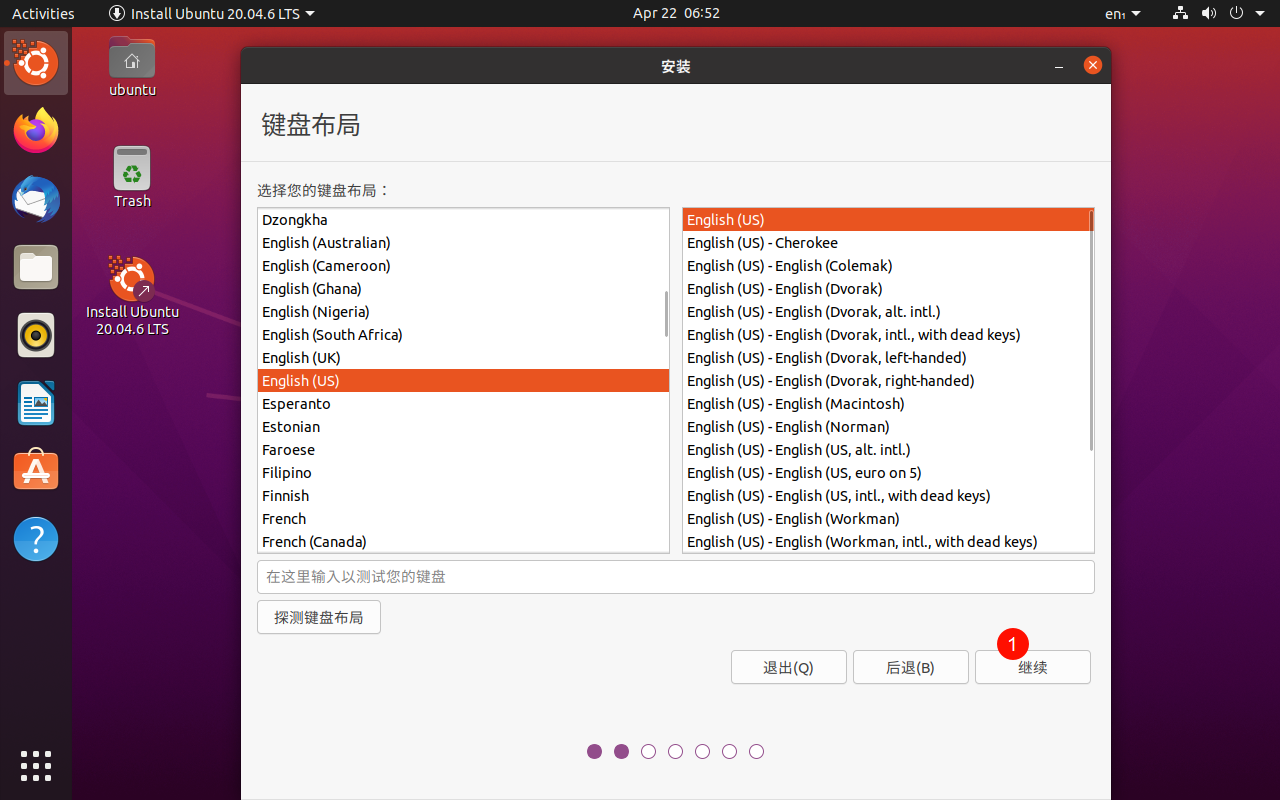Click the variant list scrollbar
The image size is (1280, 800).
tap(1091, 330)
